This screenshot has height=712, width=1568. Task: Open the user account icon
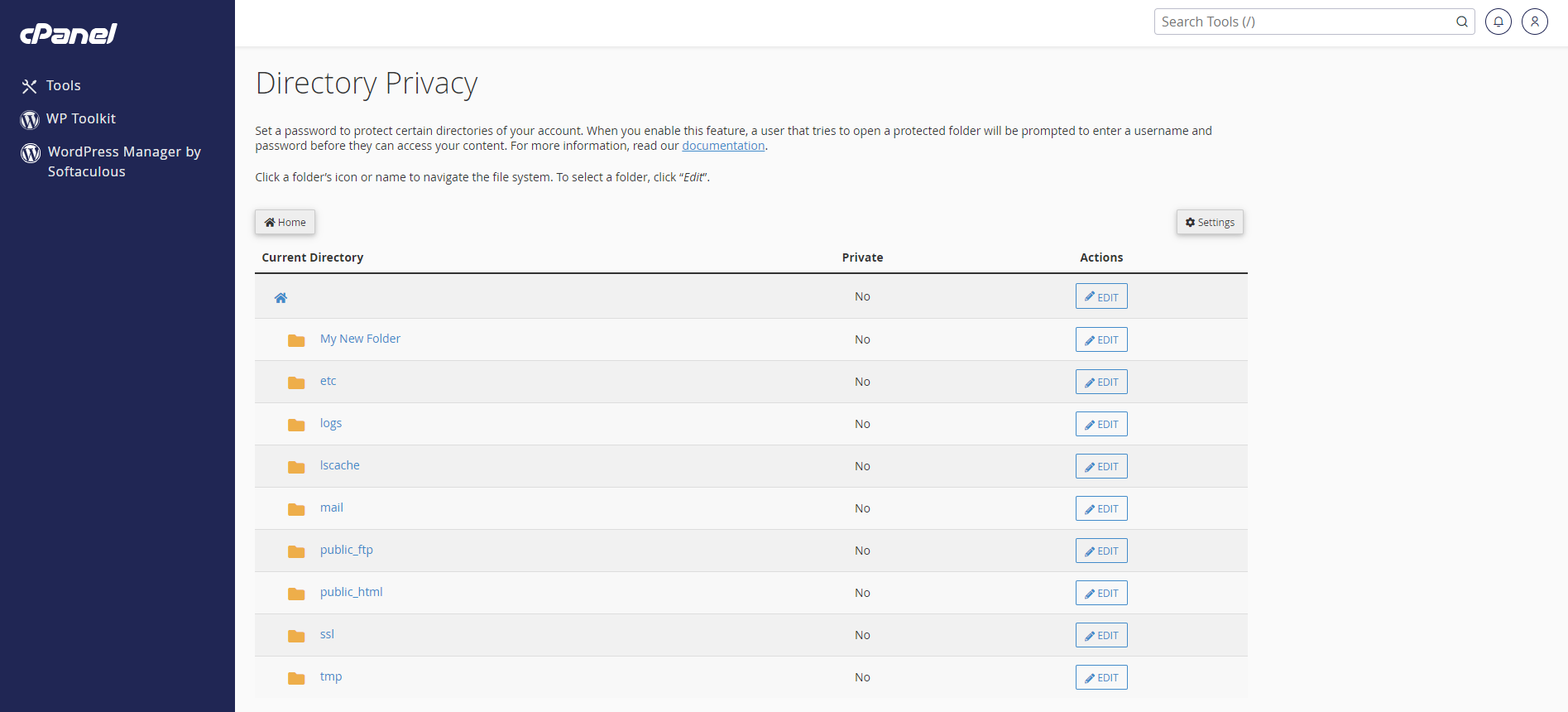(1535, 22)
